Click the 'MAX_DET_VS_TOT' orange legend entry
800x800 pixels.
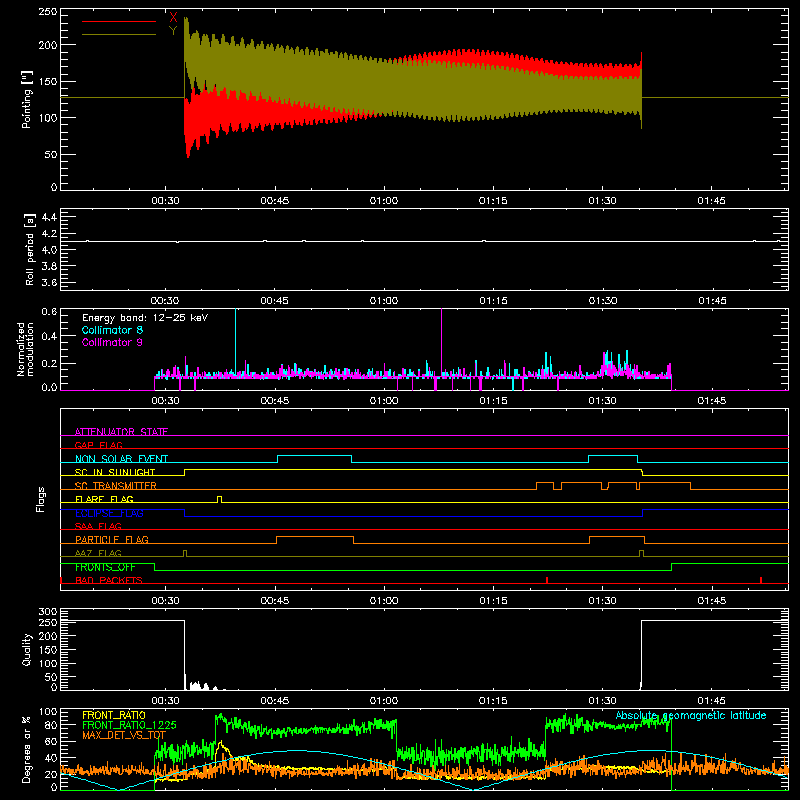click(124, 735)
